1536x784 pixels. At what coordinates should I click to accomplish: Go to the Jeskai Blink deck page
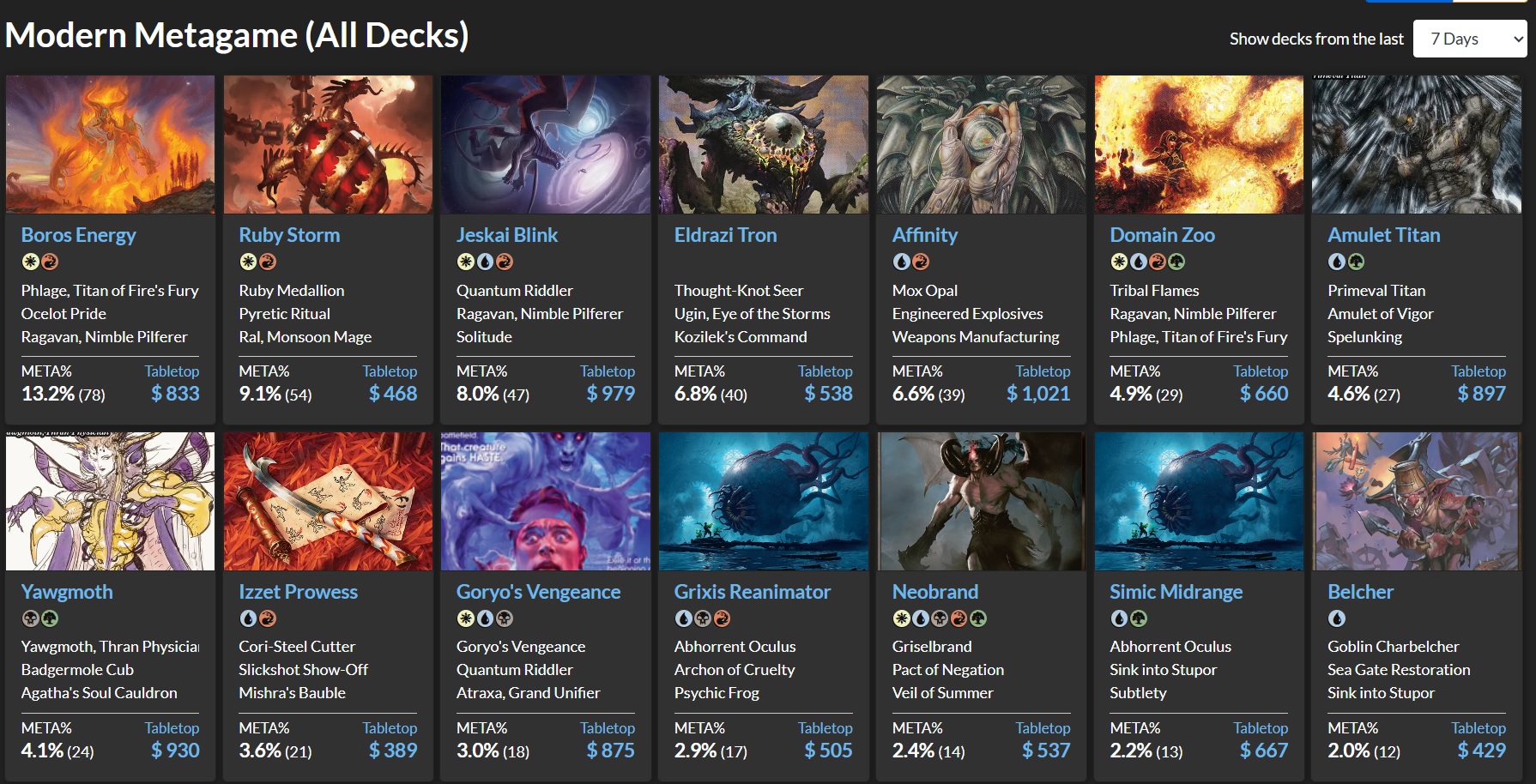pos(507,235)
